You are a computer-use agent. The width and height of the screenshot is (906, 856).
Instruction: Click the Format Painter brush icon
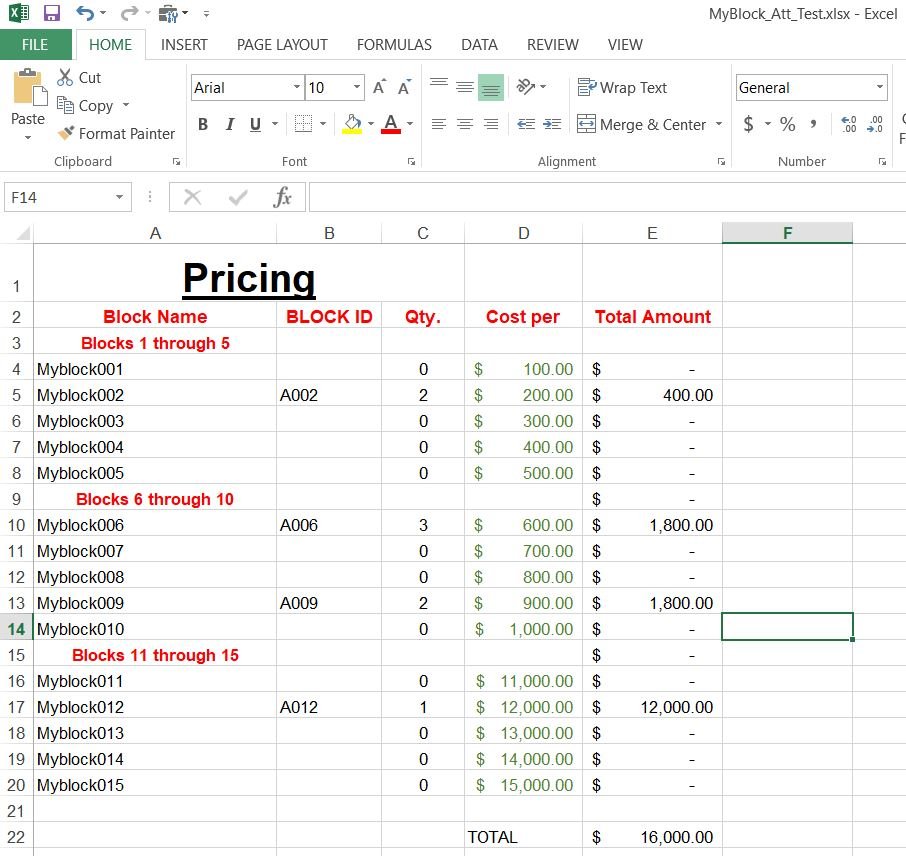[66, 133]
